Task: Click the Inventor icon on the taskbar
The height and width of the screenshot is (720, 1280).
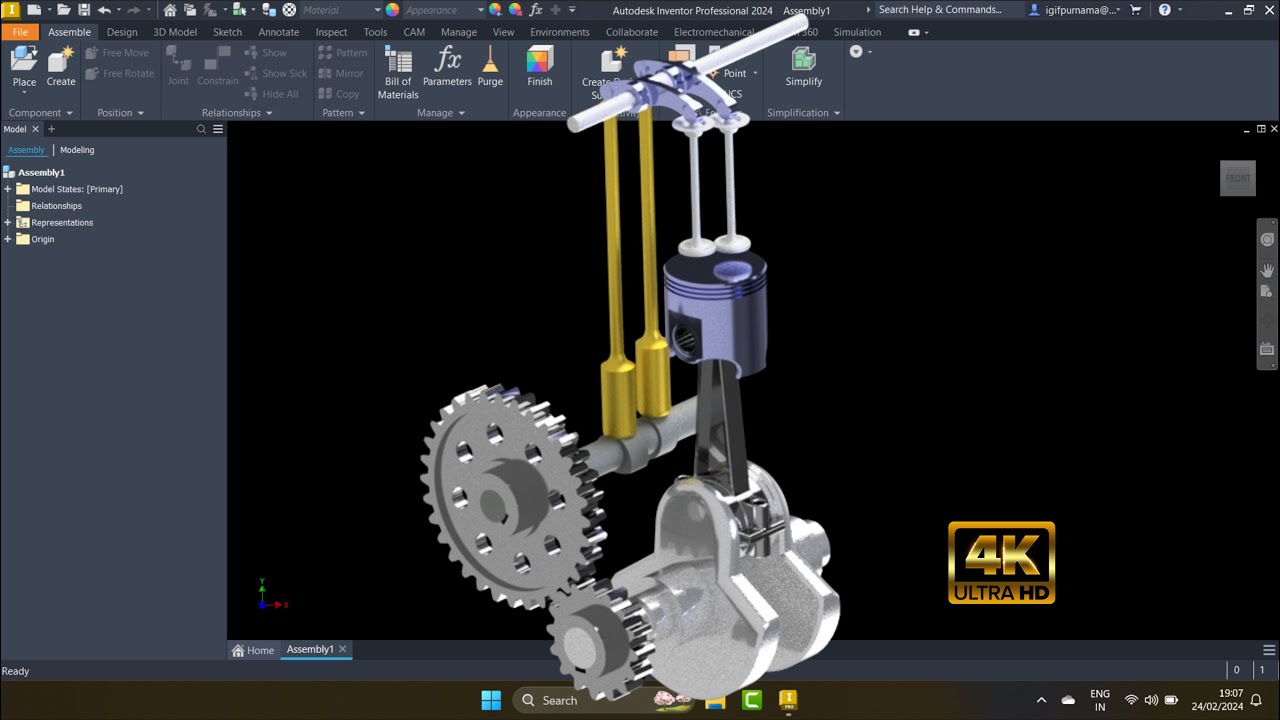Action: [x=788, y=700]
